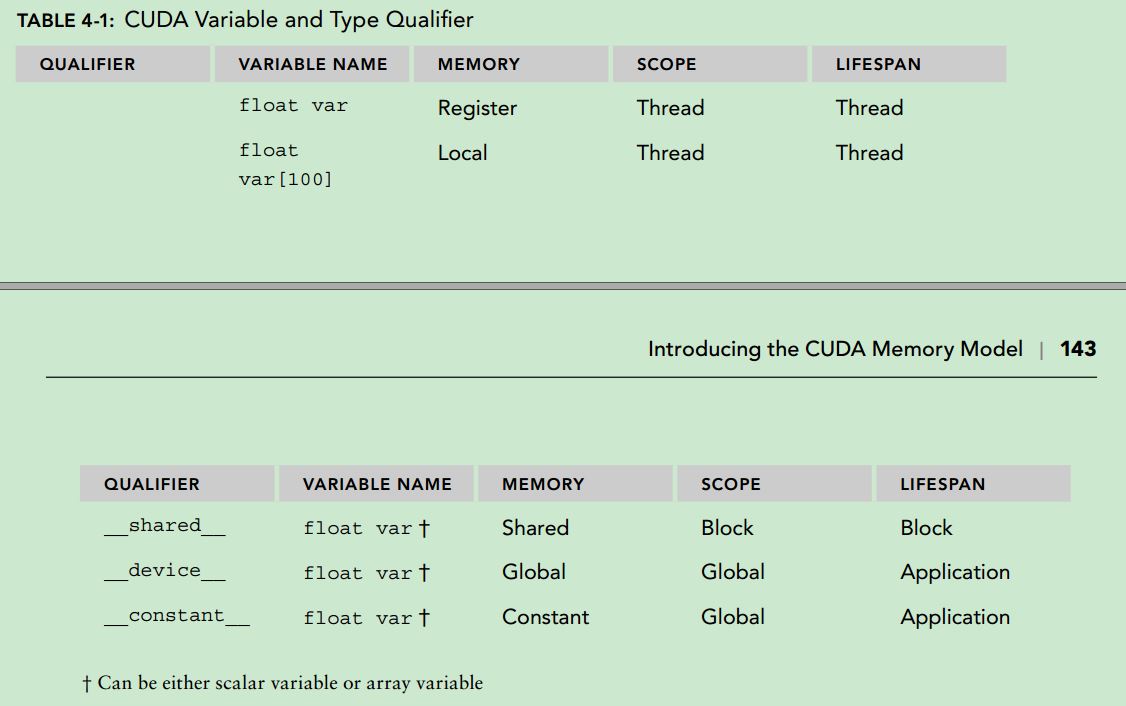
Task: Select the __constant__ qualifier text
Action: [177, 616]
